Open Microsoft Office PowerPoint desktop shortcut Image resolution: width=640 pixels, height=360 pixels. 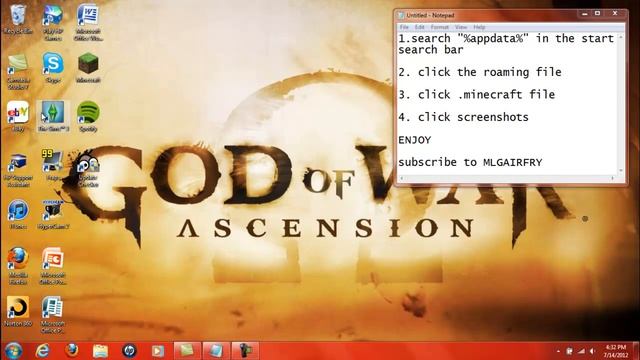[x=53, y=265]
